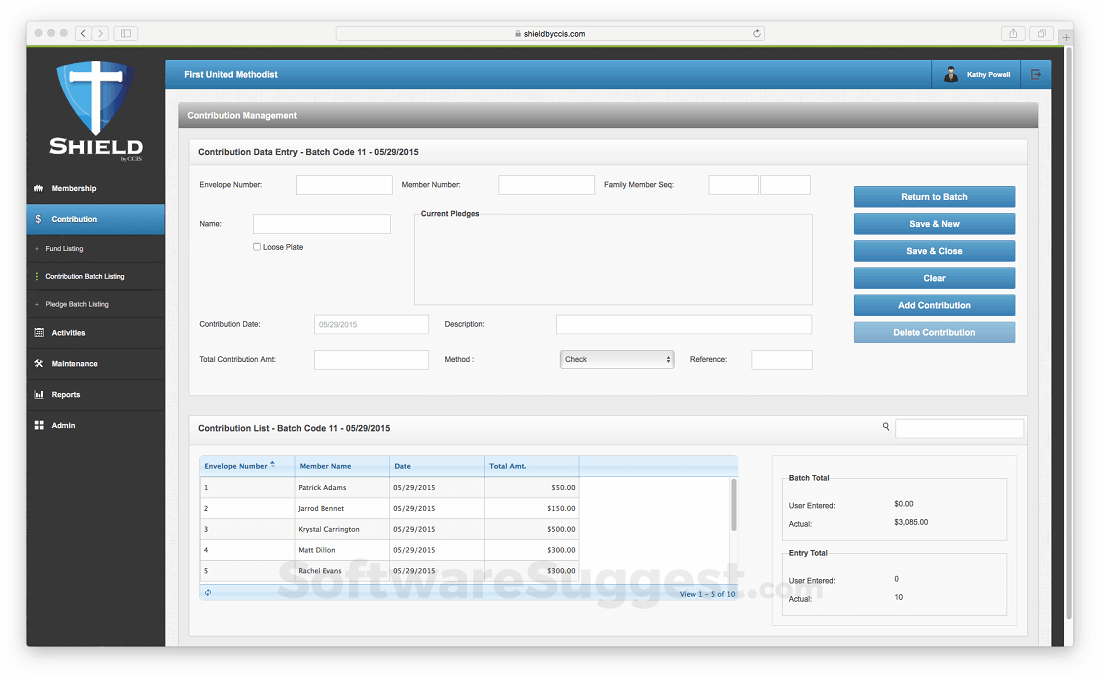This screenshot has height=678, width=1100.
Task: Click the refresh icon below the contribution table
Action: pyautogui.click(x=207, y=592)
